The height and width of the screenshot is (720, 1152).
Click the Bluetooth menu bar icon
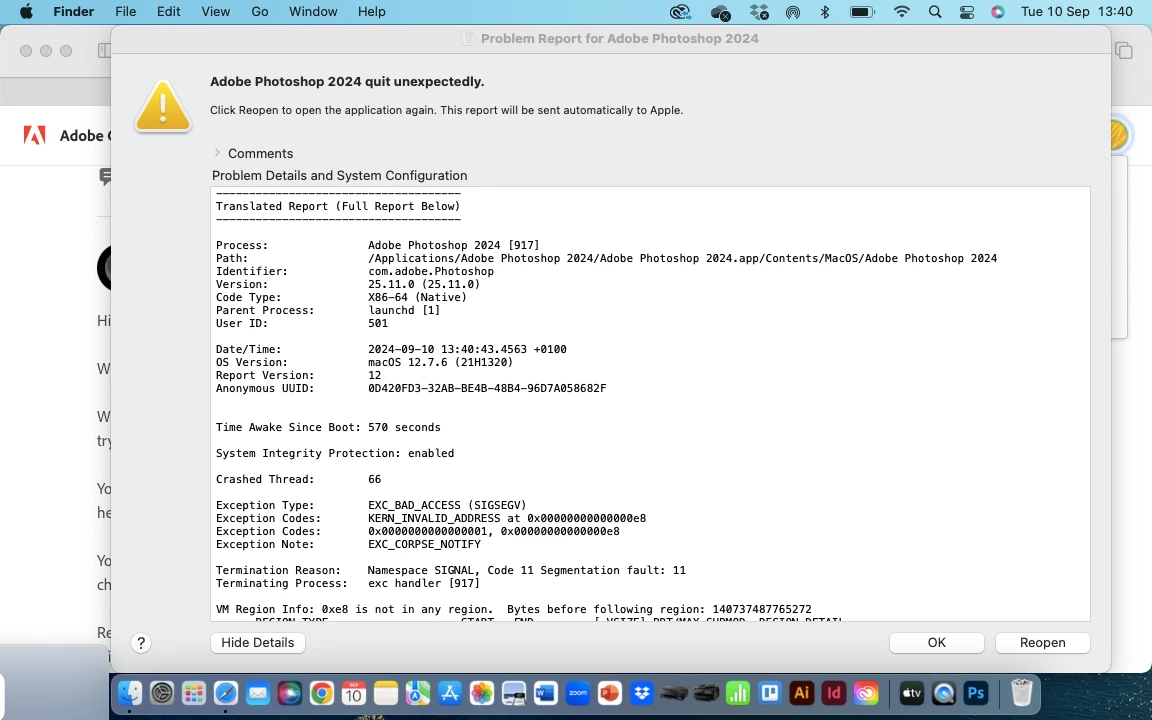(824, 12)
